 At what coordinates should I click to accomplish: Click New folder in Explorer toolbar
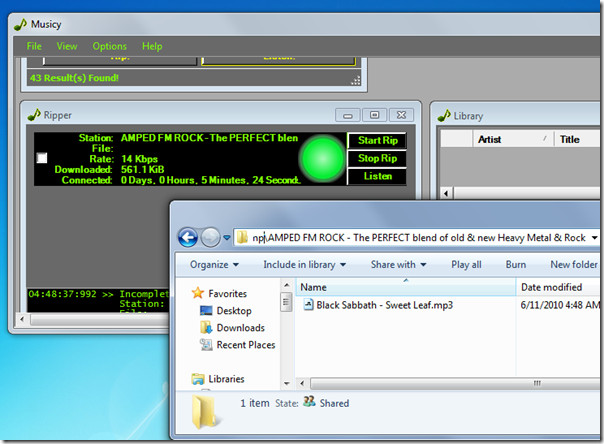tap(574, 265)
